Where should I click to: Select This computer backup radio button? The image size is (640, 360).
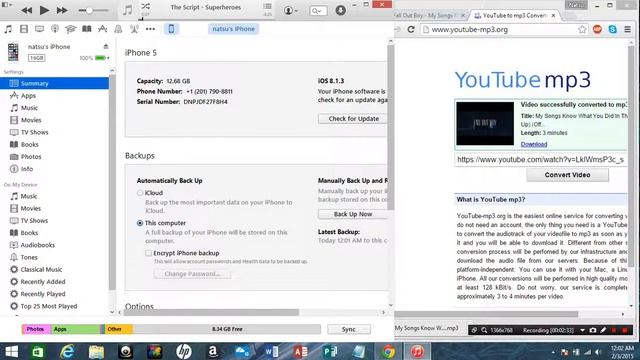coord(140,223)
